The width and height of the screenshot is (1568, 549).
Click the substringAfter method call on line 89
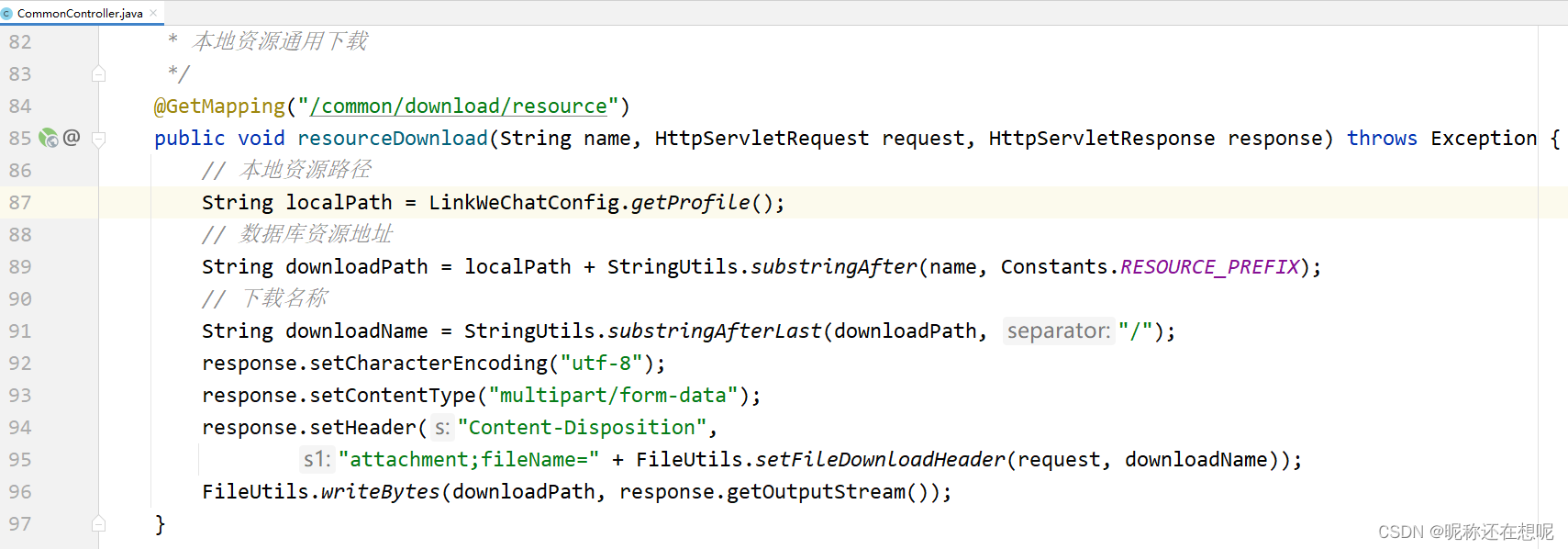pyautogui.click(x=834, y=267)
